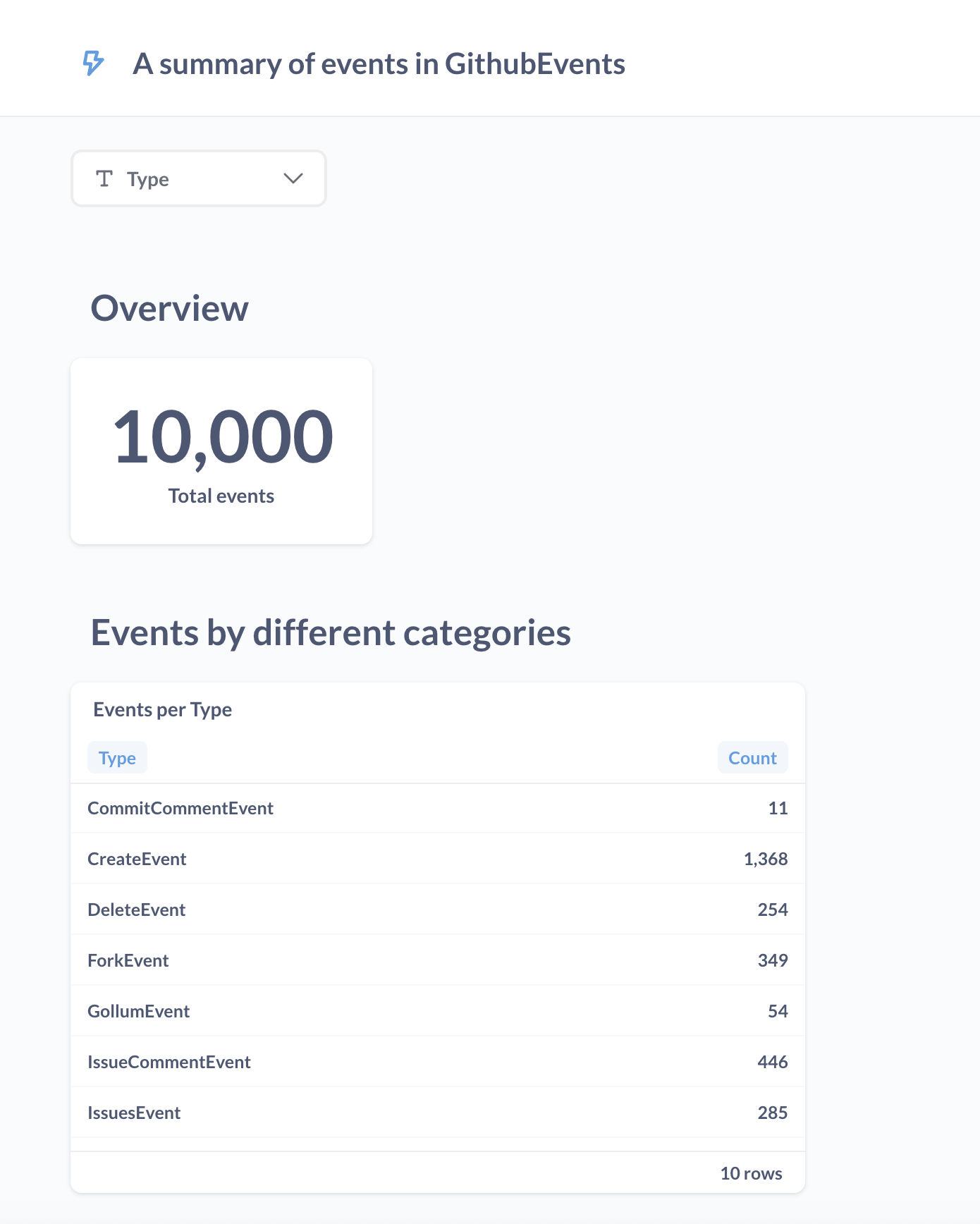Click the 10,000 total events number
The image size is (980, 1224).
(x=222, y=437)
